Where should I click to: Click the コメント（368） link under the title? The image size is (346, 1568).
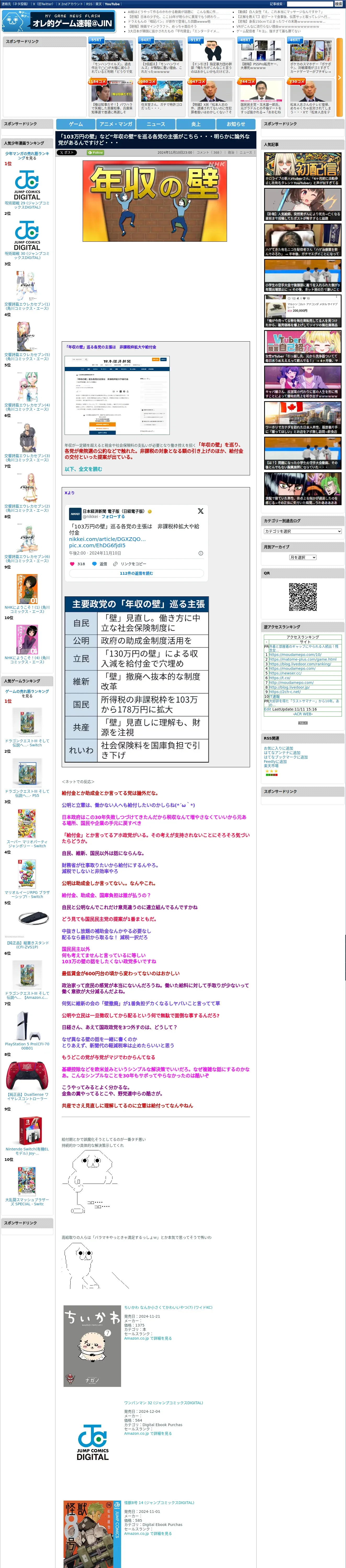click(x=209, y=153)
